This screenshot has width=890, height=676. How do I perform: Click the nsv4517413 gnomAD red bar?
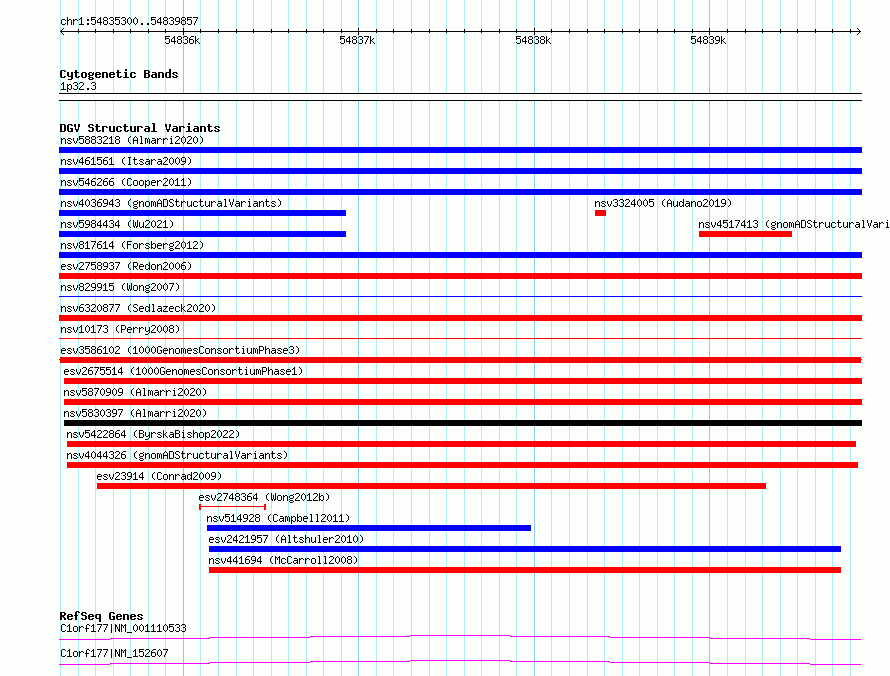[745, 234]
